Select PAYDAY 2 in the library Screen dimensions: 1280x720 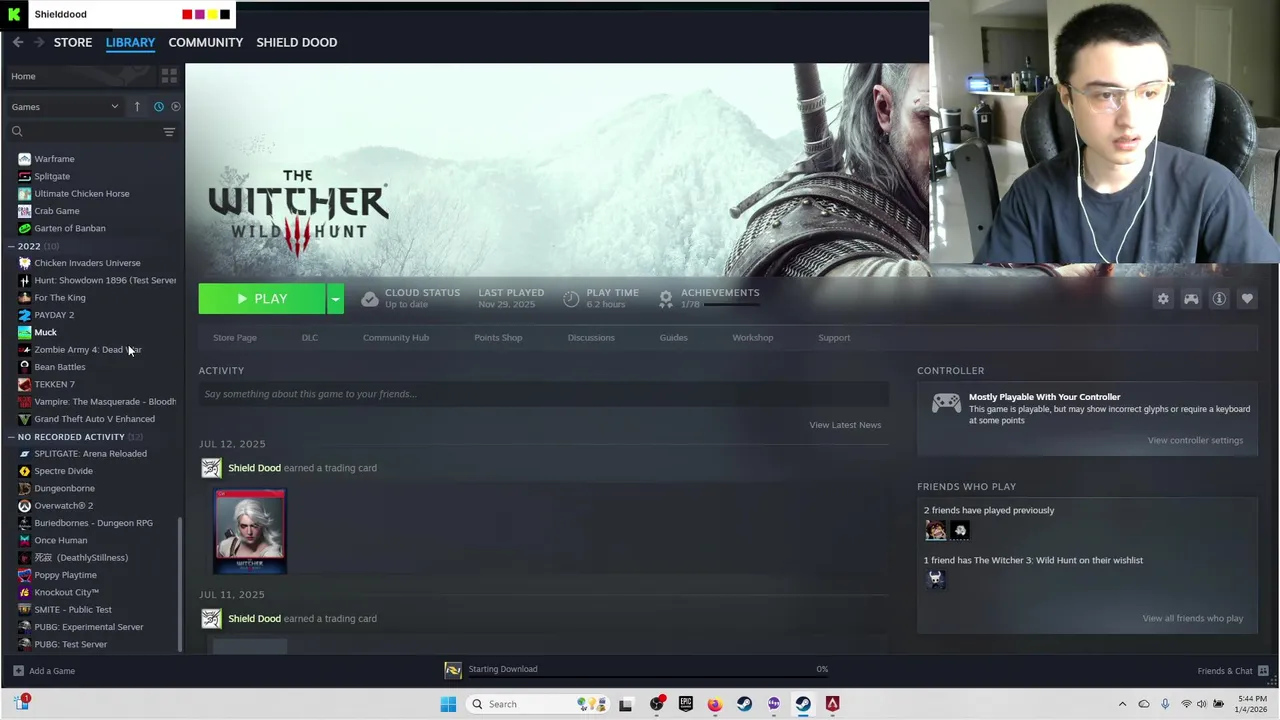click(54, 315)
